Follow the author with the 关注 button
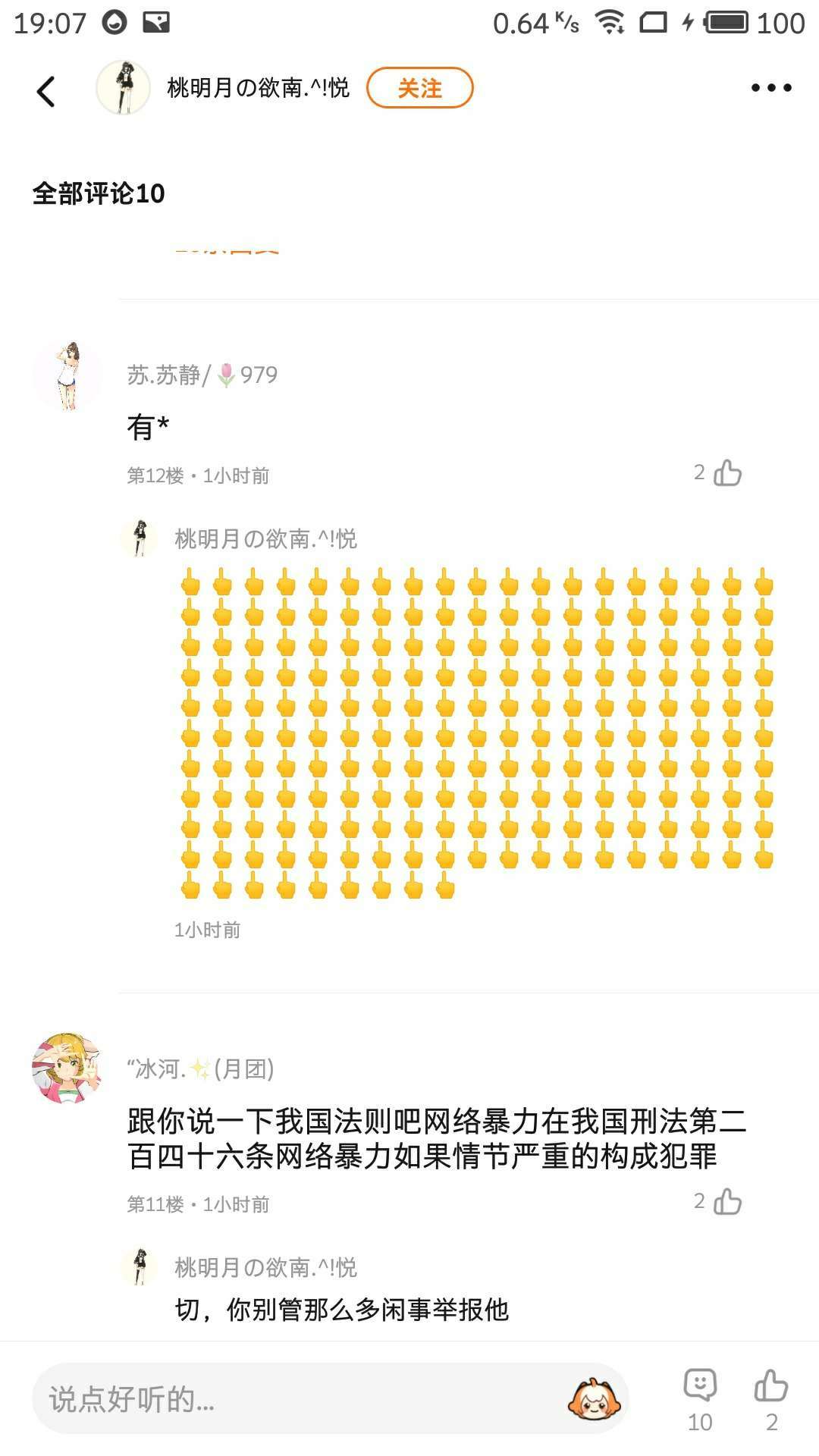 tap(420, 88)
